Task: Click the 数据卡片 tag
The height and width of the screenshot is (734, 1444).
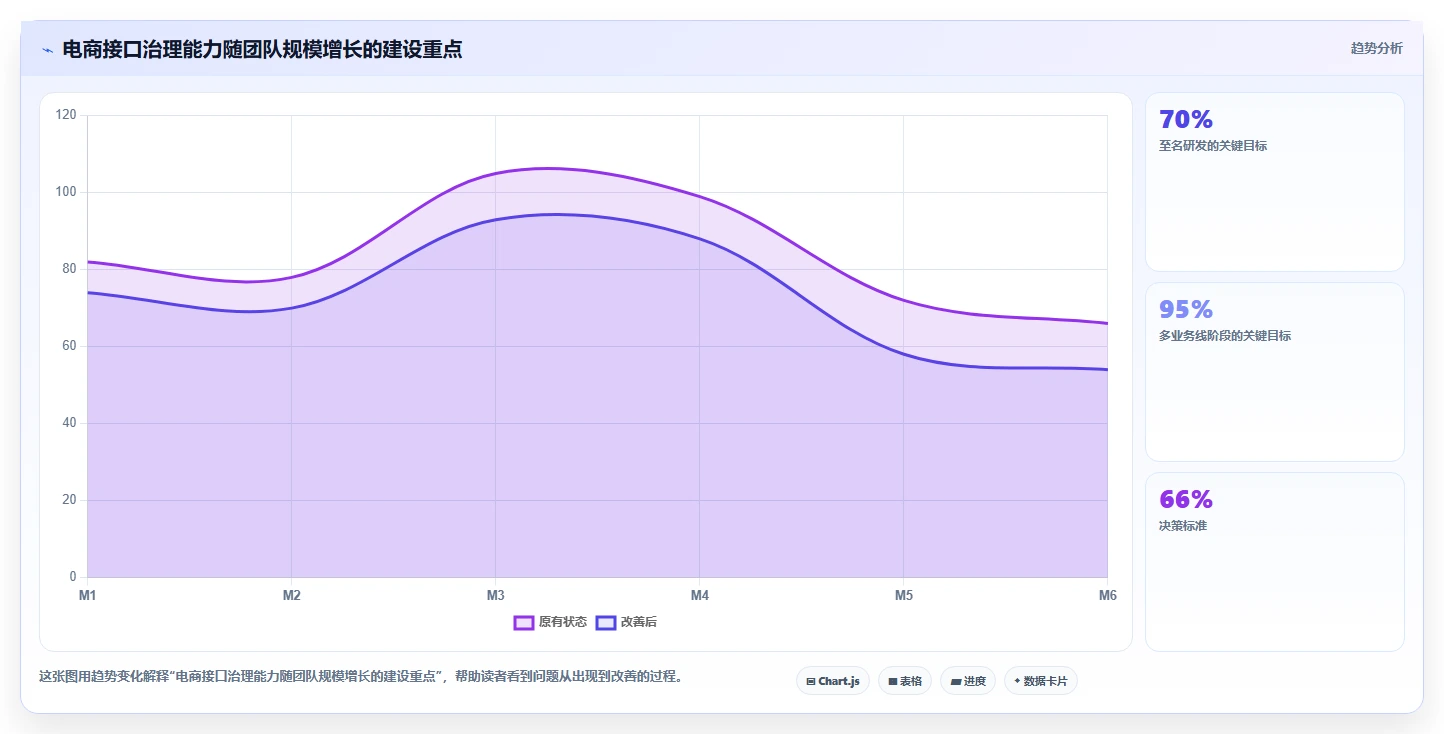Action: pyautogui.click(x=1041, y=681)
